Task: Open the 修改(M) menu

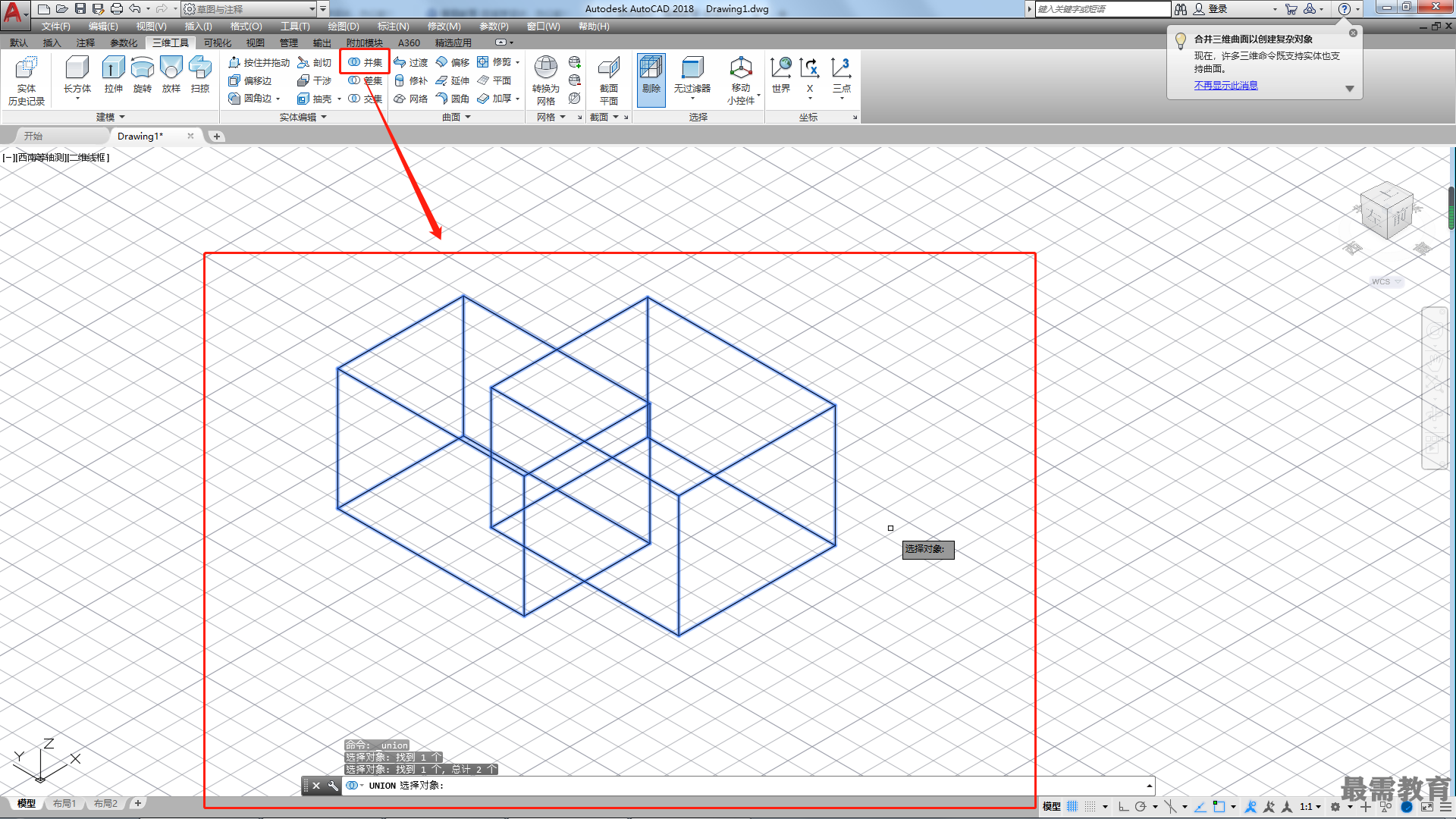Action: tap(444, 27)
